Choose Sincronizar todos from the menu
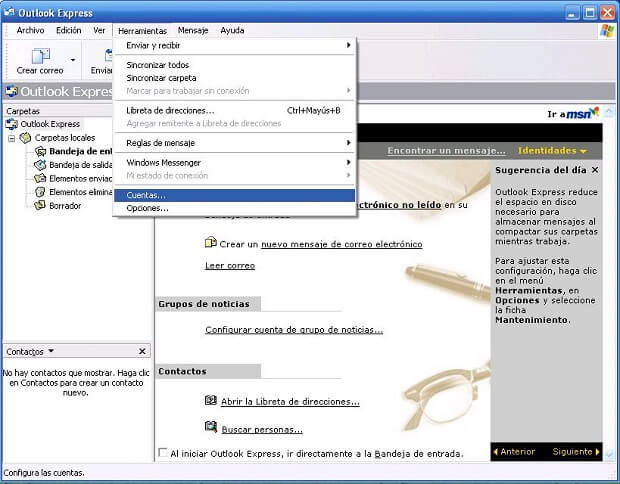Screen dimensions: 620x484 point(234,65)
